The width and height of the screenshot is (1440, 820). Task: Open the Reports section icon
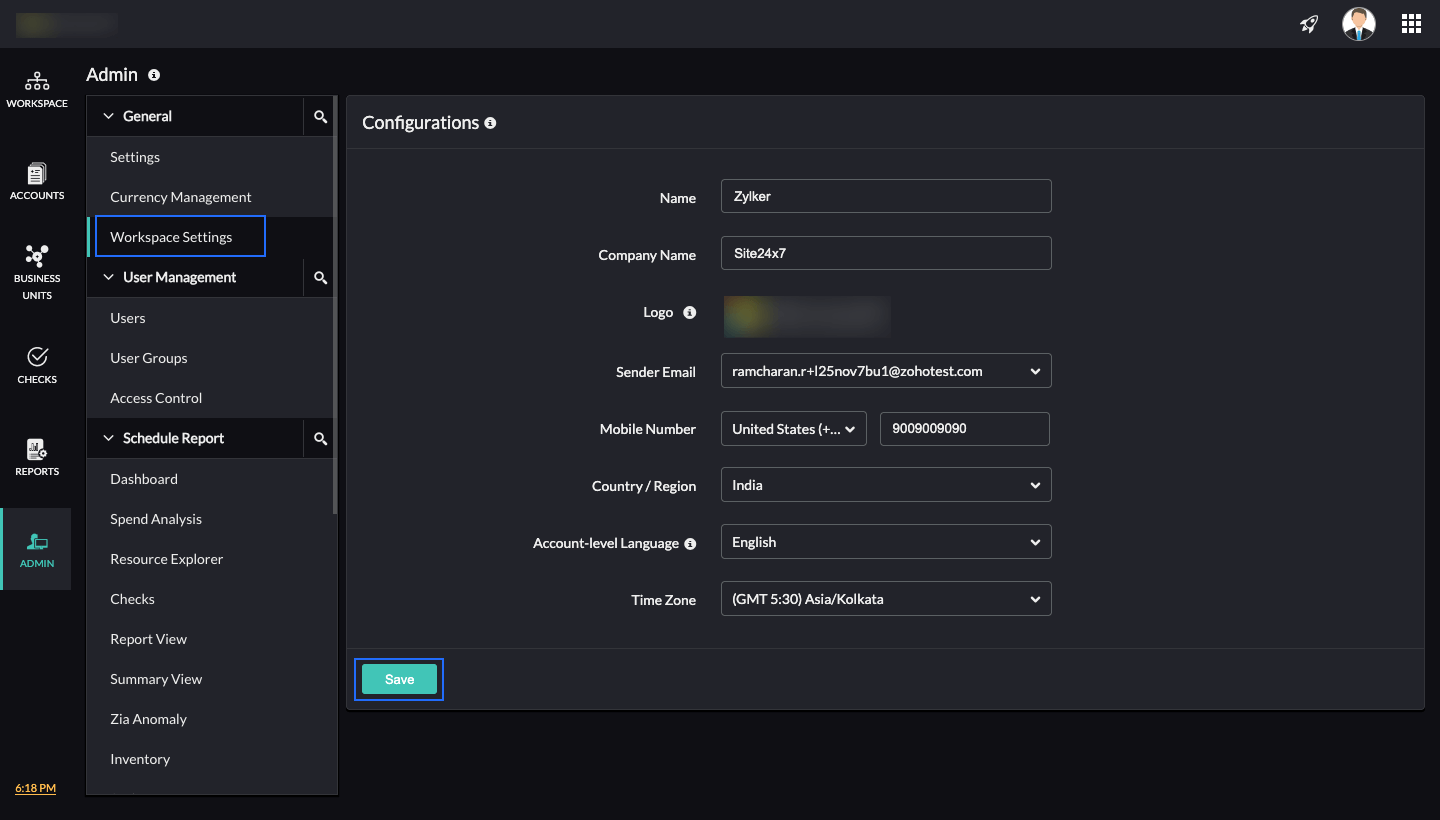pos(37,457)
